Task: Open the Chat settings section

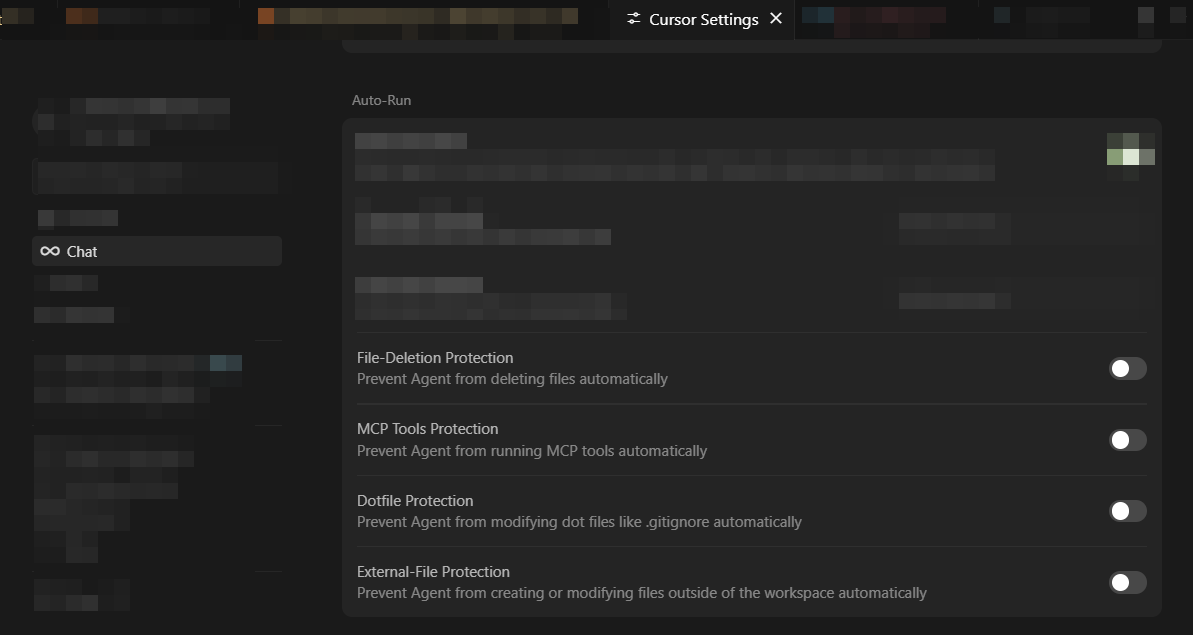Action: [x=157, y=251]
